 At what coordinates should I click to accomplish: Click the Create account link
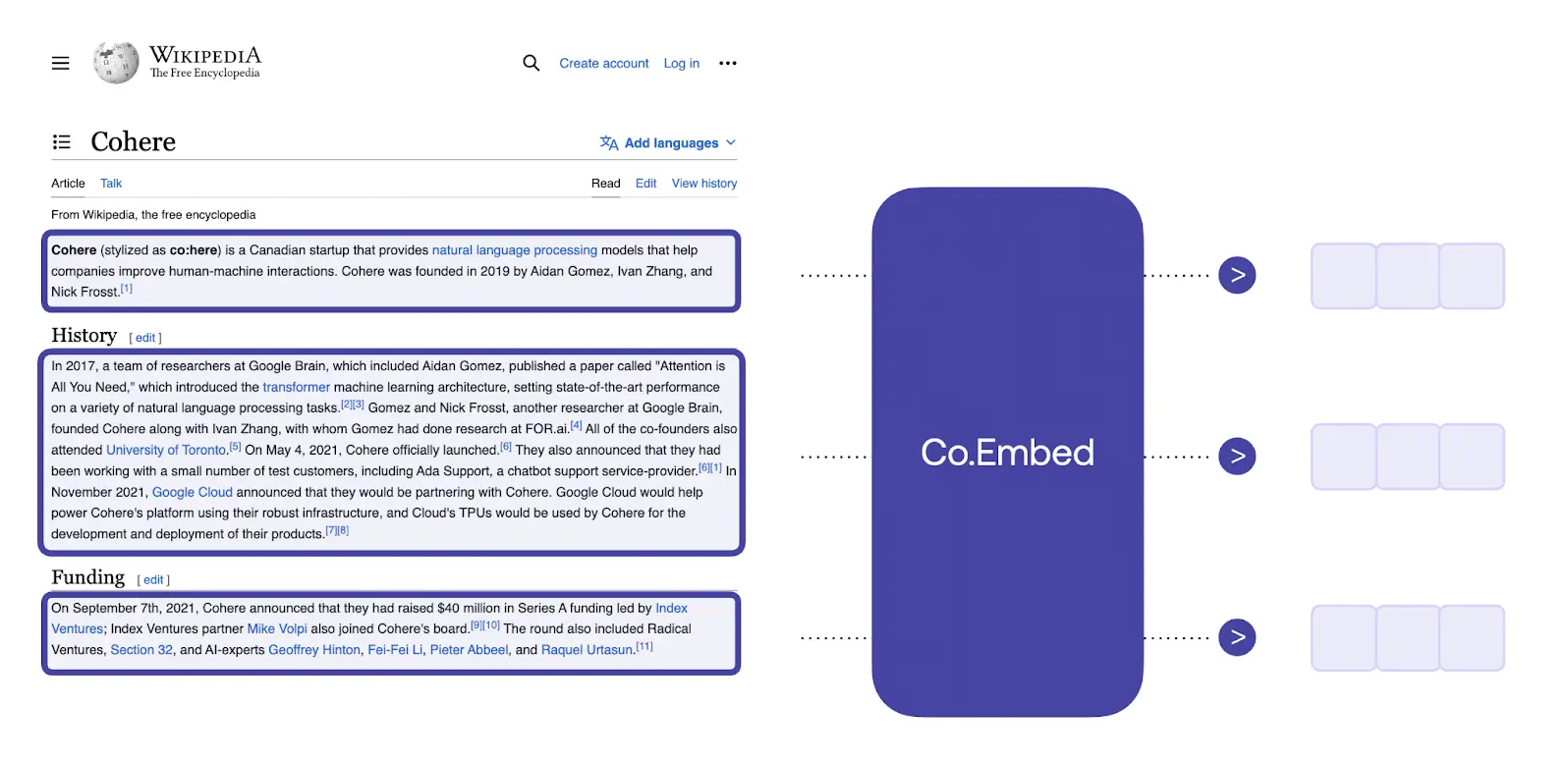pos(604,64)
